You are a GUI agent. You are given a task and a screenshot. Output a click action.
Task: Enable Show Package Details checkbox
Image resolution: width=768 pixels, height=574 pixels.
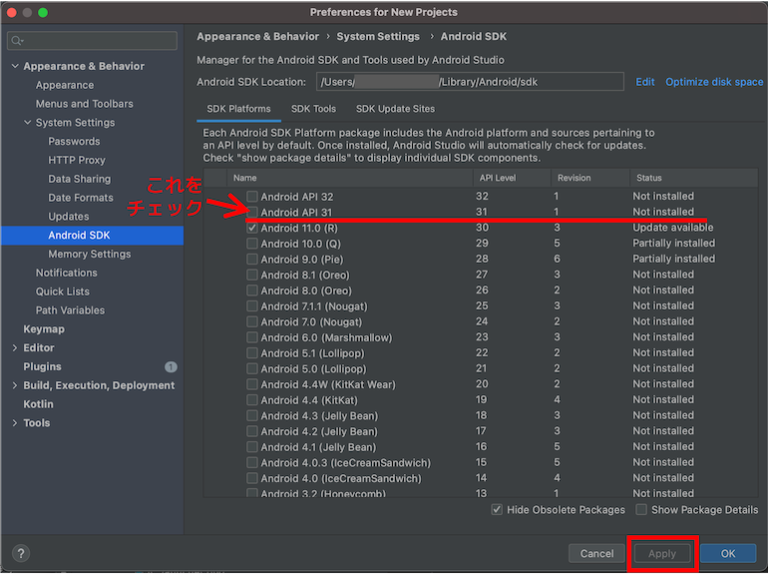click(x=641, y=510)
